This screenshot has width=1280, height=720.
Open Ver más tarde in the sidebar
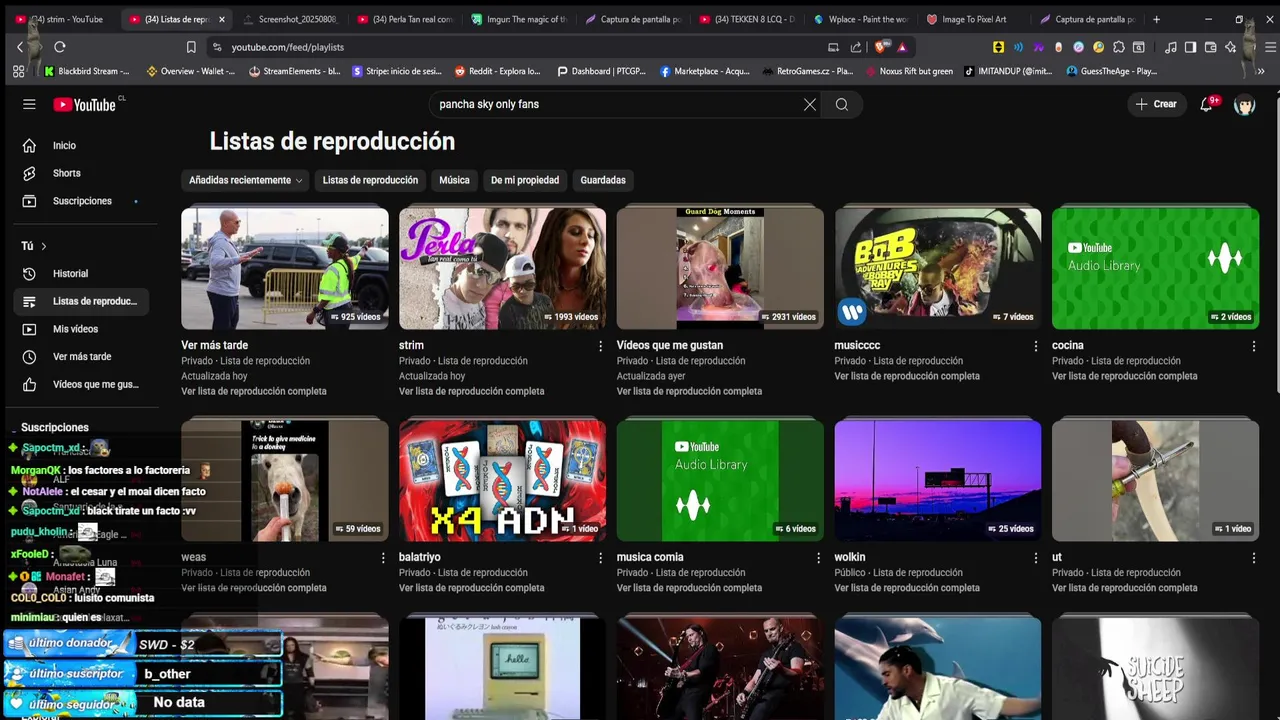coord(80,356)
